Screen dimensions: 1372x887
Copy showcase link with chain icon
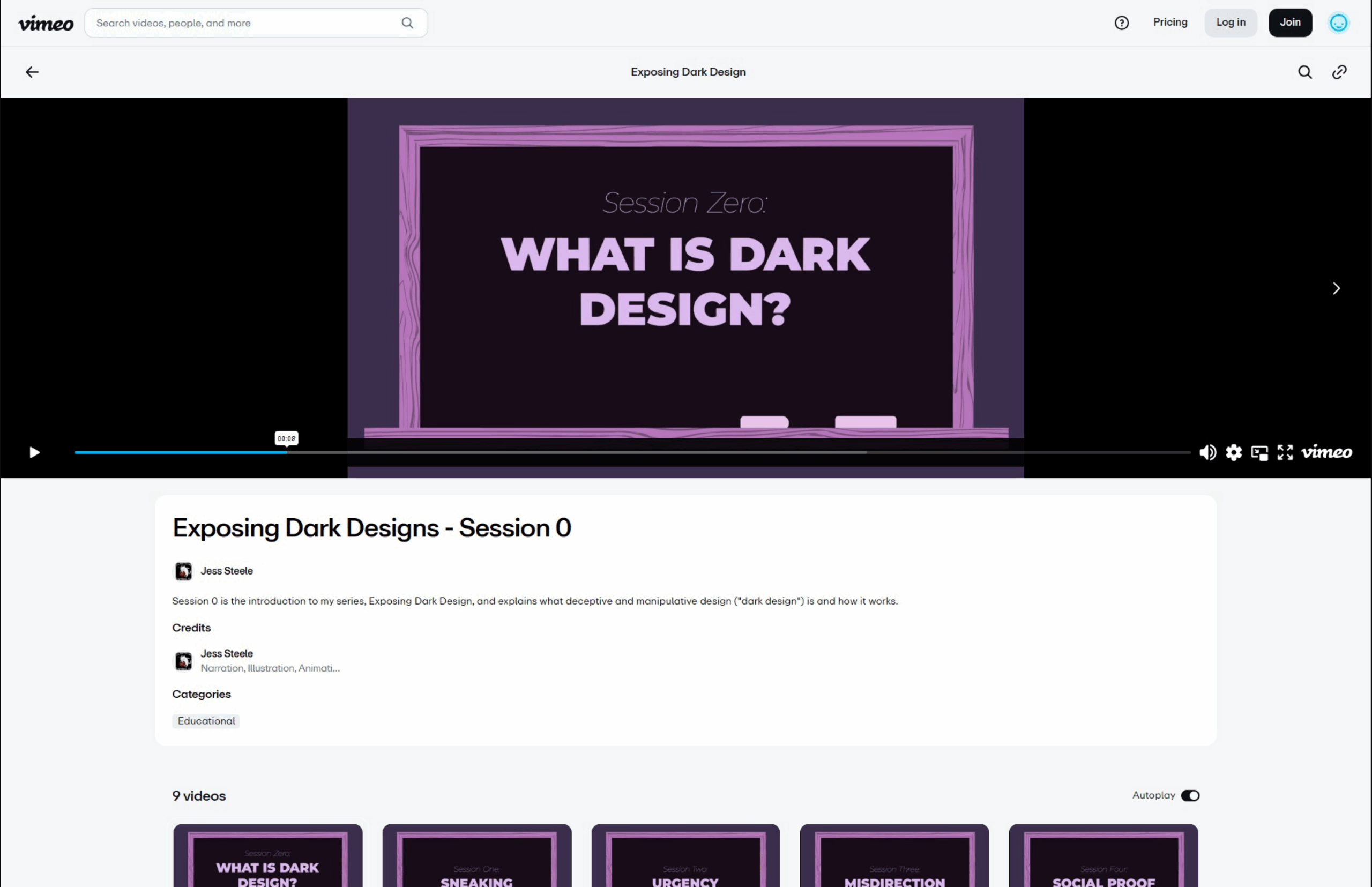point(1339,72)
